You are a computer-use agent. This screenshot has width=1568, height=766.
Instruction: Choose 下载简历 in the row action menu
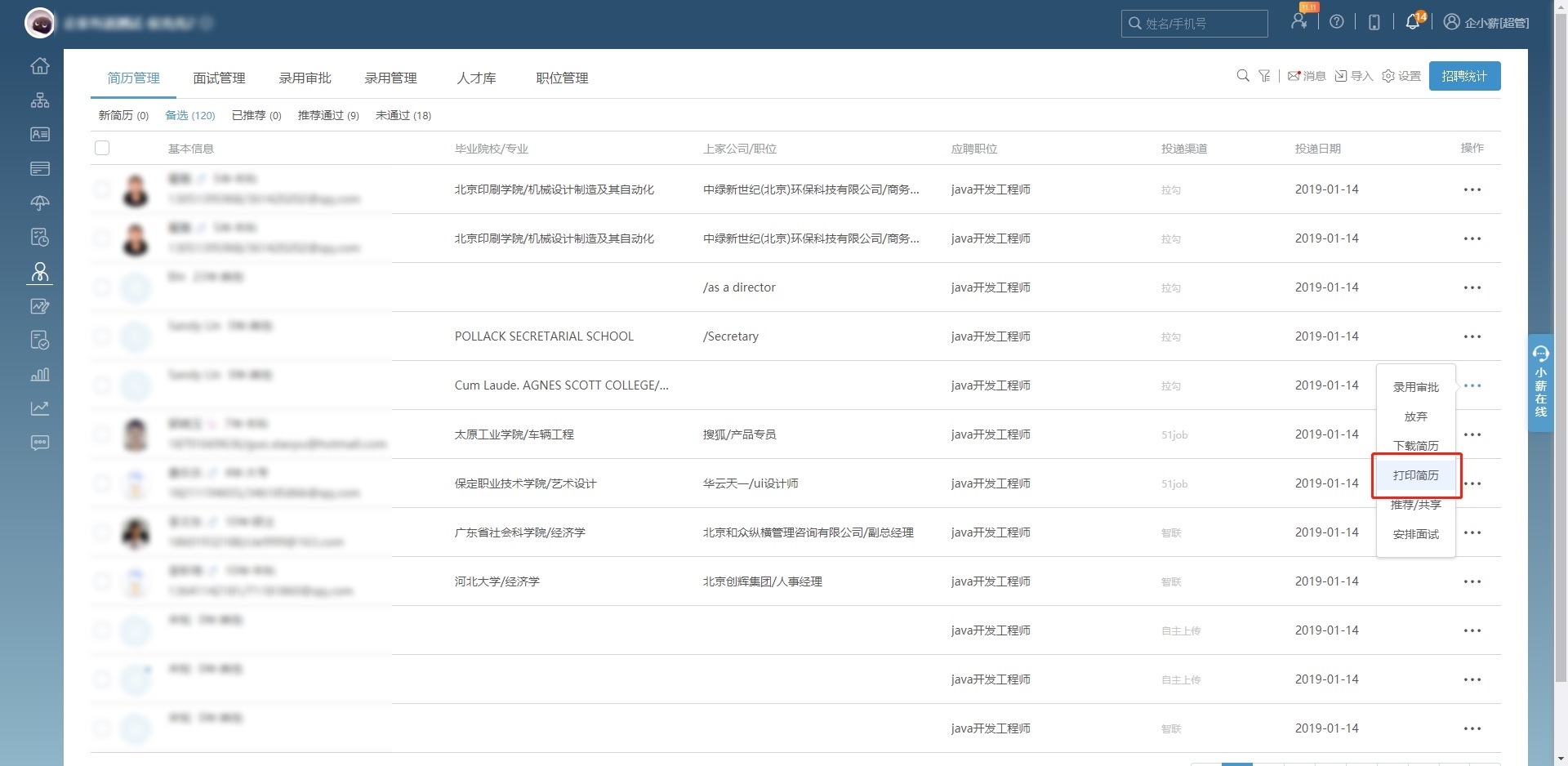tap(1416, 446)
